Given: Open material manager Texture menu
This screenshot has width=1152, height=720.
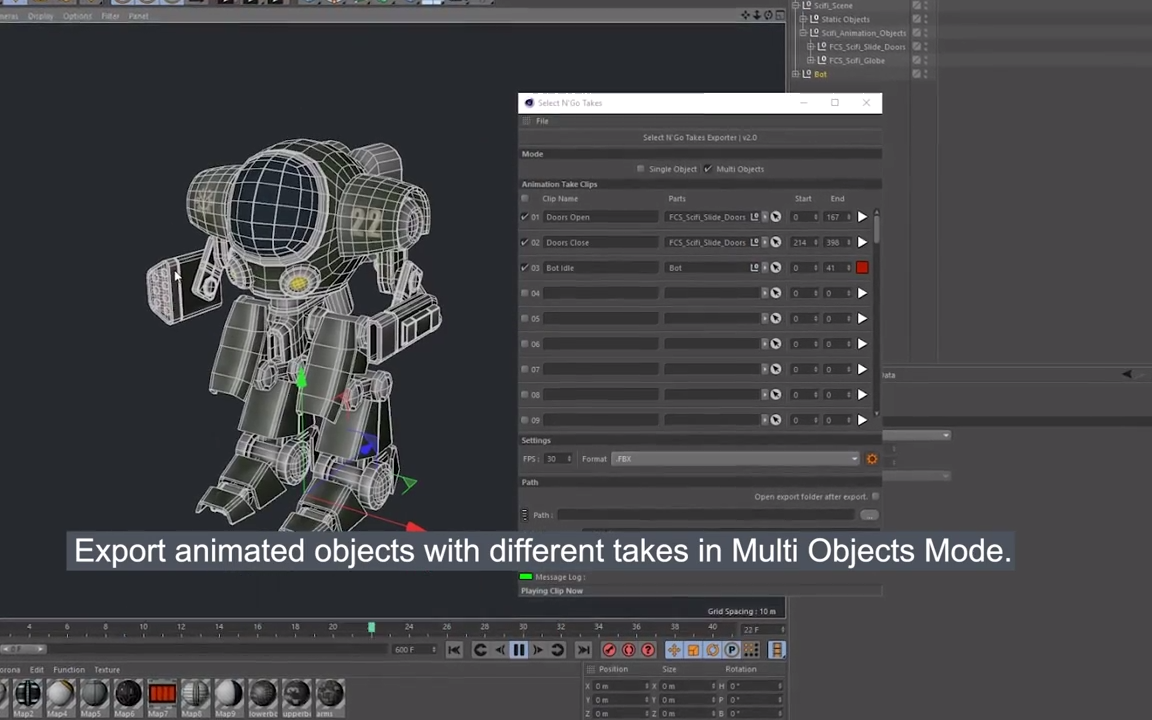Looking at the screenshot, I should pos(107,670).
